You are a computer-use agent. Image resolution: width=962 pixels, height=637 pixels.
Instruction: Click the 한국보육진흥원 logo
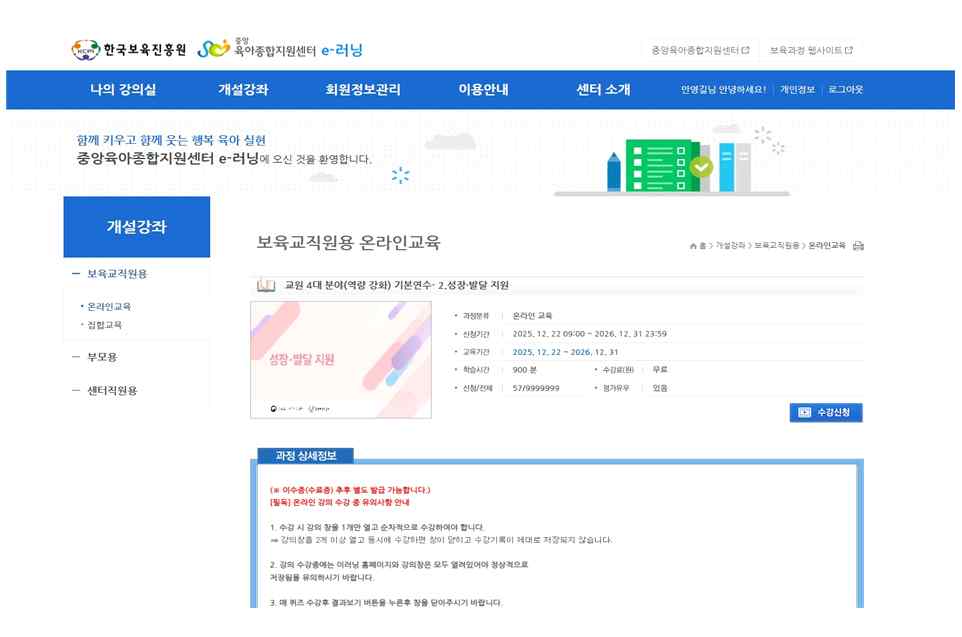(x=129, y=50)
